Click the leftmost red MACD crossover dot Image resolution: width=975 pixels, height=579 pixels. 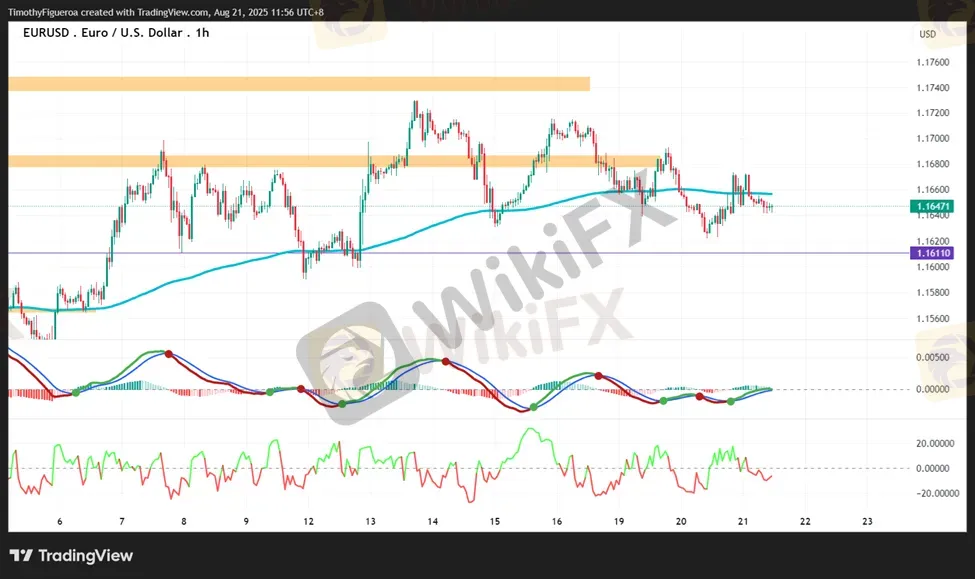point(168,354)
